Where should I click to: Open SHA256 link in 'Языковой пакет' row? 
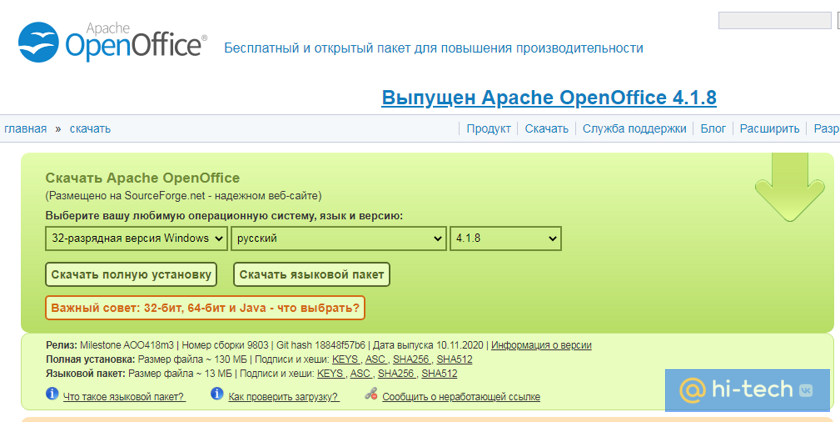click(x=397, y=373)
